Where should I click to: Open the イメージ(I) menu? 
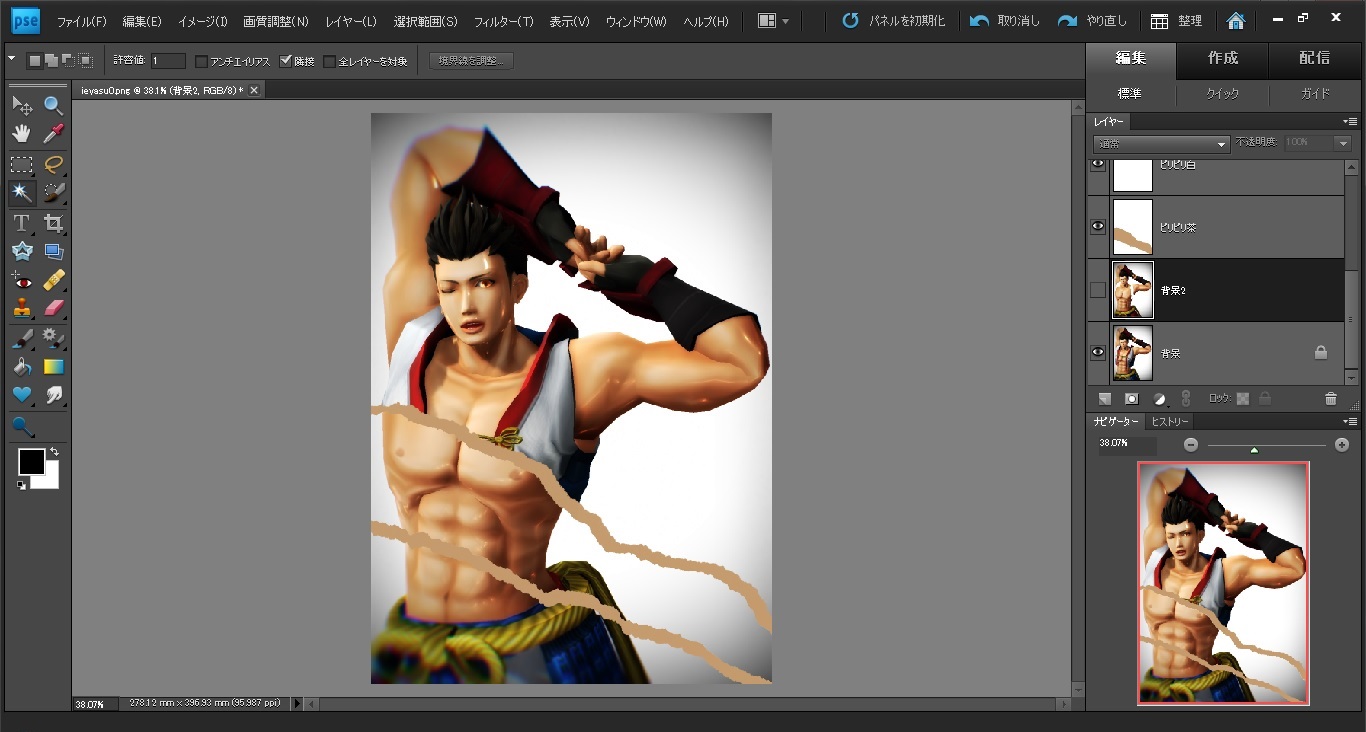coord(203,21)
